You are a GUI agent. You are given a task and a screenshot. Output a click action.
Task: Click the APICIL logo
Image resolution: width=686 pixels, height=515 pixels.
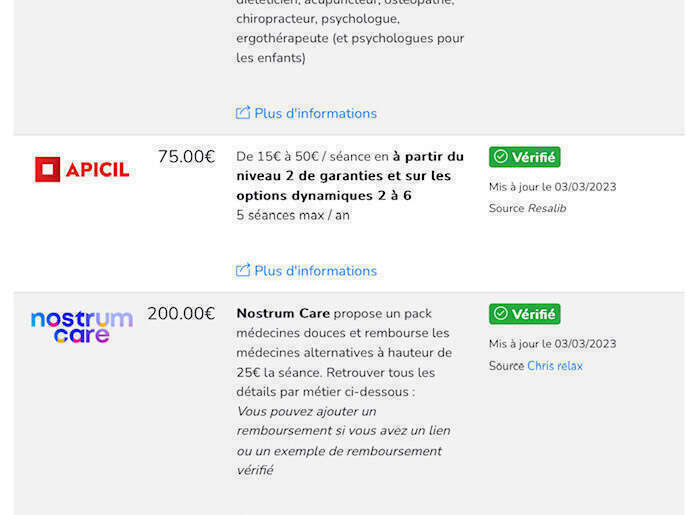point(82,169)
